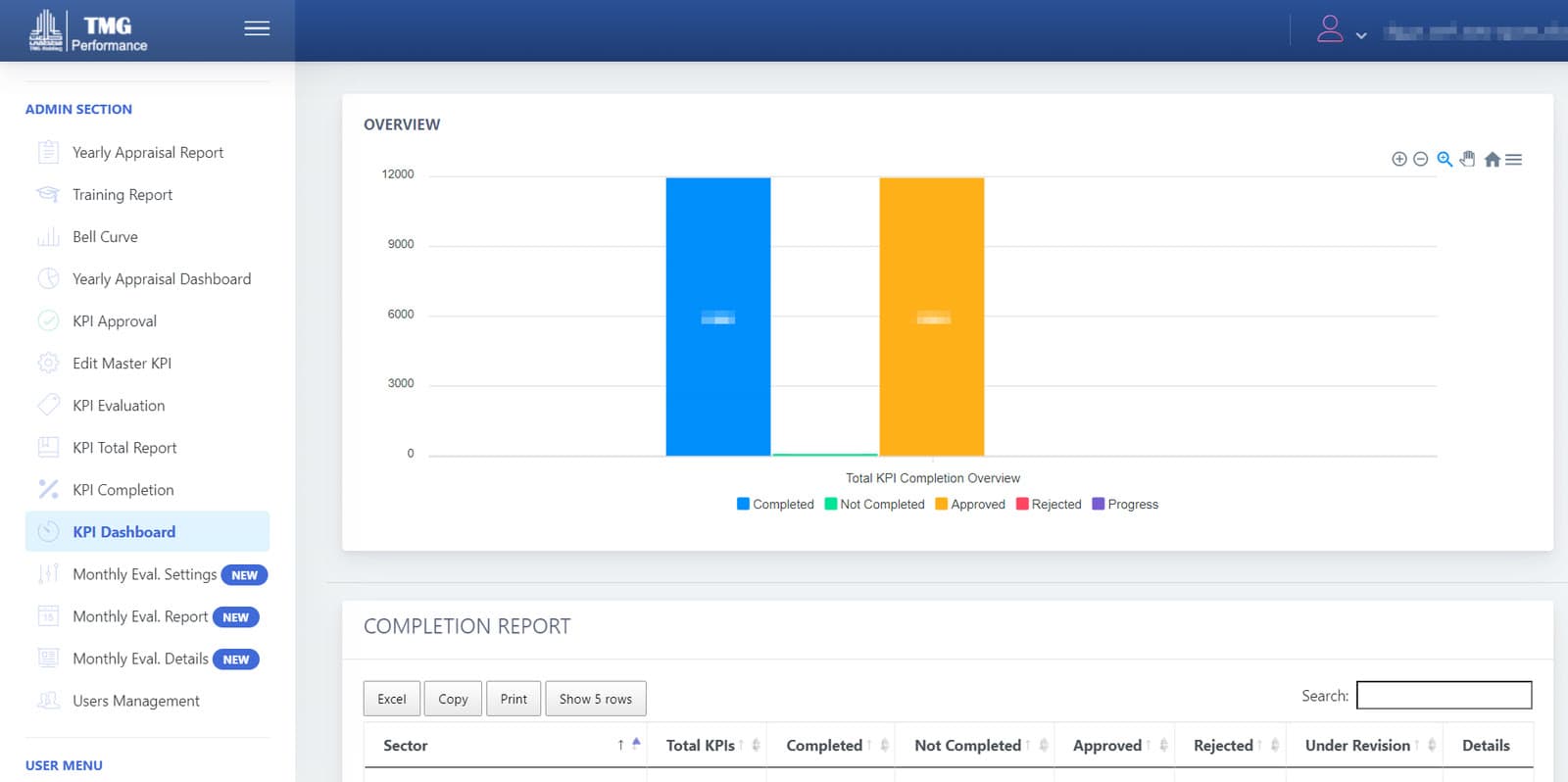Image resolution: width=1568 pixels, height=782 pixels.
Task: Click the orange Approved bar
Action: pyautogui.click(x=932, y=317)
